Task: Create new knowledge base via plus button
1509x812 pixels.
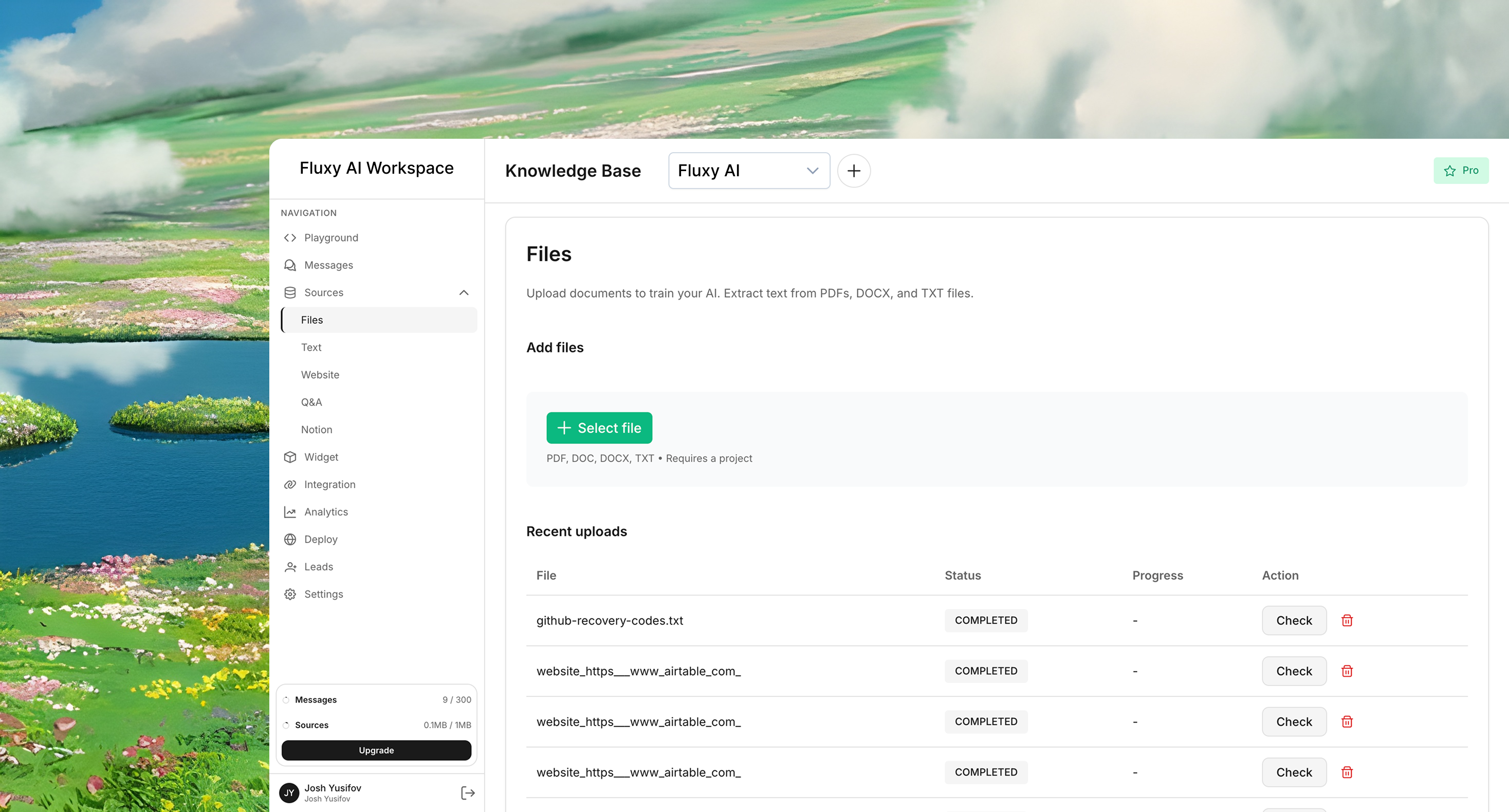Action: 854,171
